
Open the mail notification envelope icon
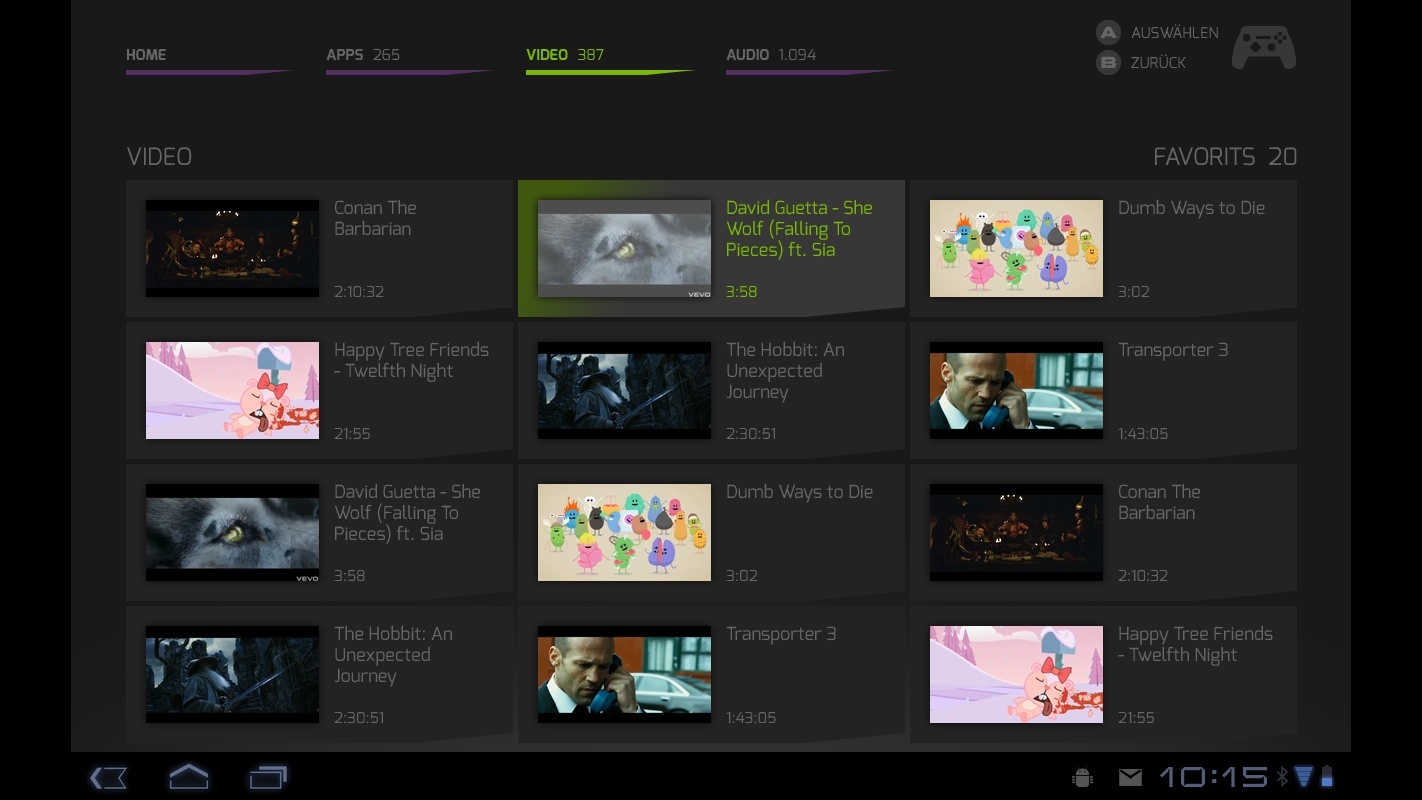(1130, 777)
